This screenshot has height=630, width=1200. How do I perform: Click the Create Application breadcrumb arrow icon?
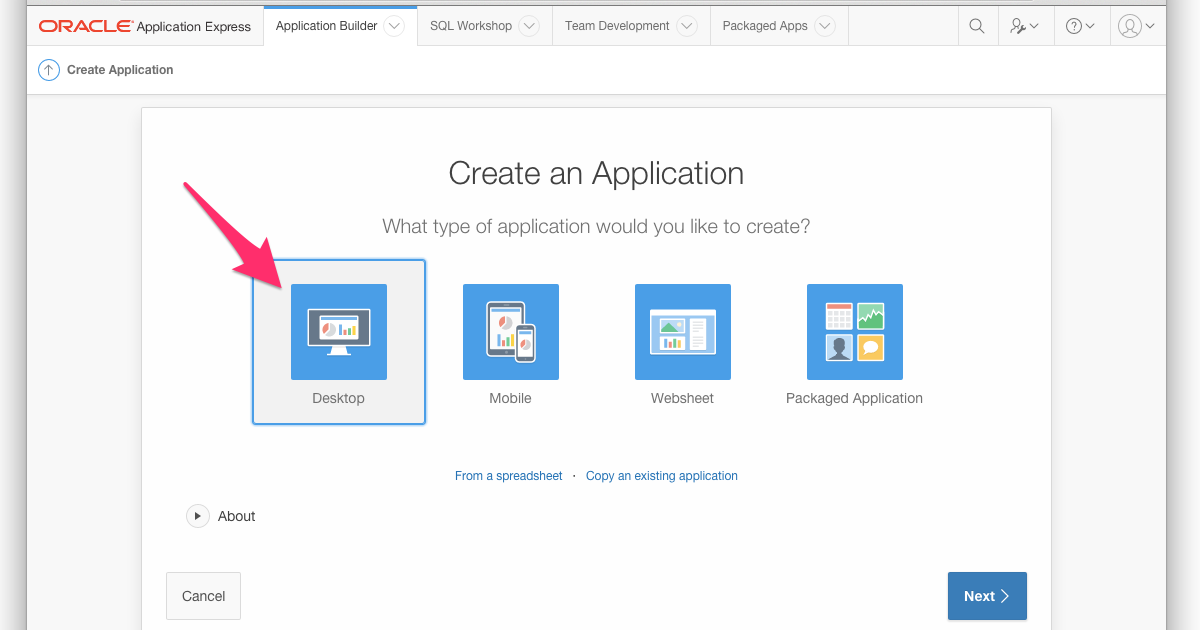click(x=48, y=70)
